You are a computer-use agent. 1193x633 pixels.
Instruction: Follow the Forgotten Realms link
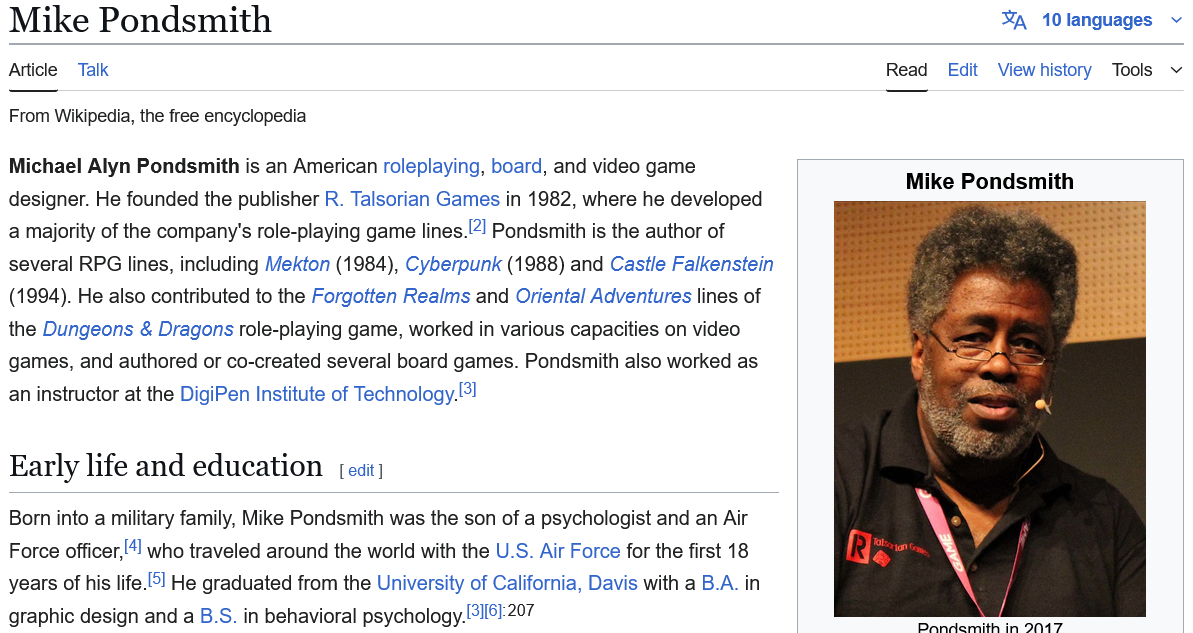[x=391, y=296]
